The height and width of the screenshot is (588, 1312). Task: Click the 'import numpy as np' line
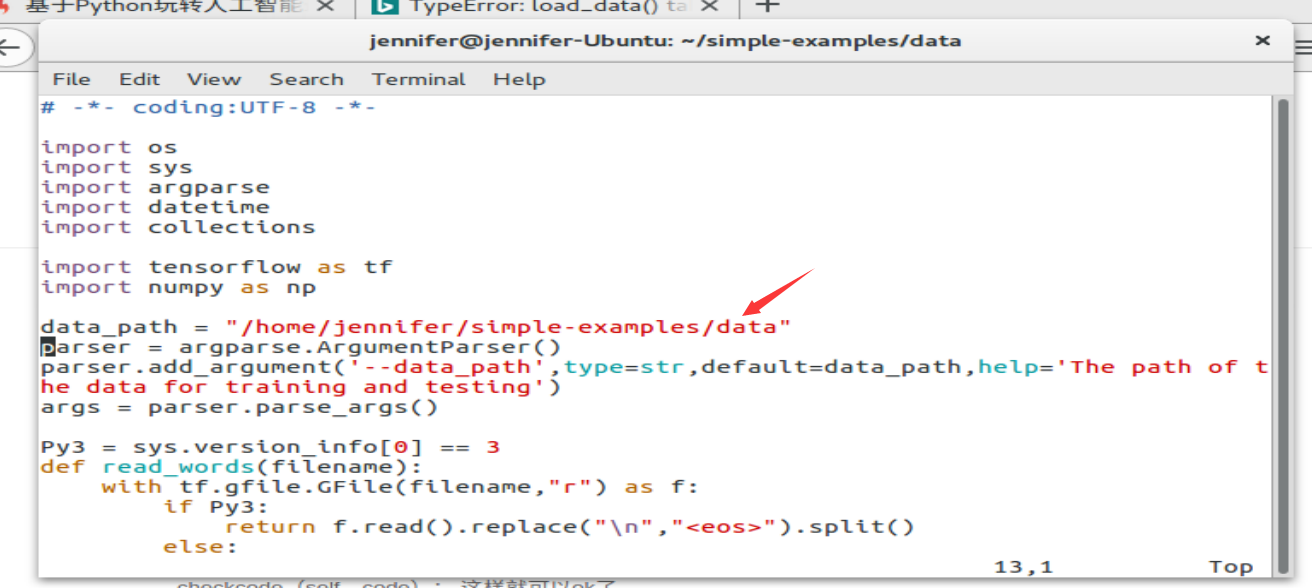(x=178, y=287)
